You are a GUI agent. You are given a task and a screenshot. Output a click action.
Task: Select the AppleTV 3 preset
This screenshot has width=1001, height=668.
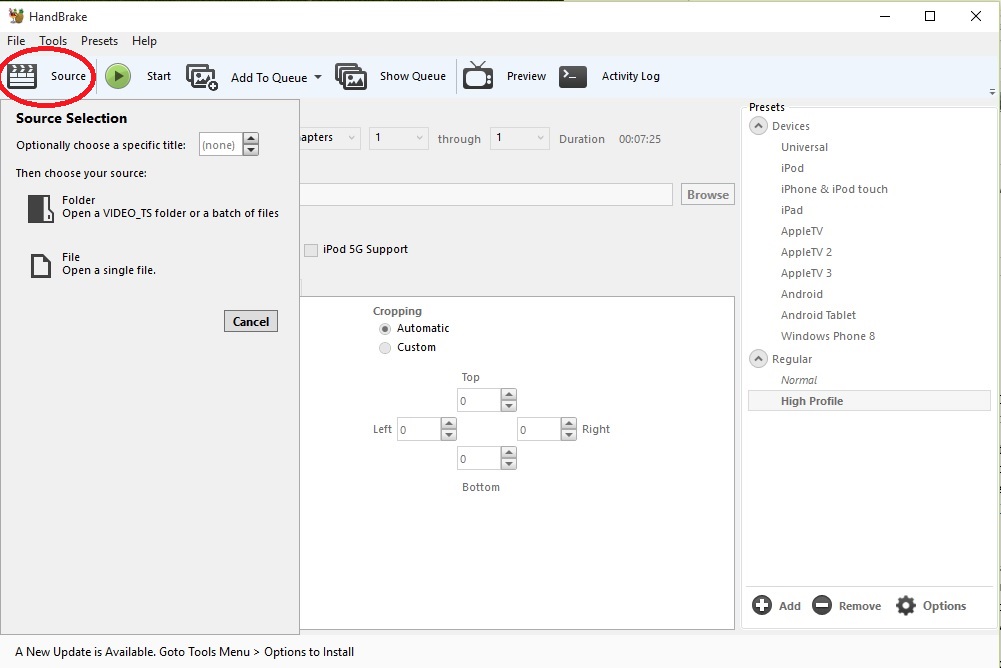[x=806, y=273]
